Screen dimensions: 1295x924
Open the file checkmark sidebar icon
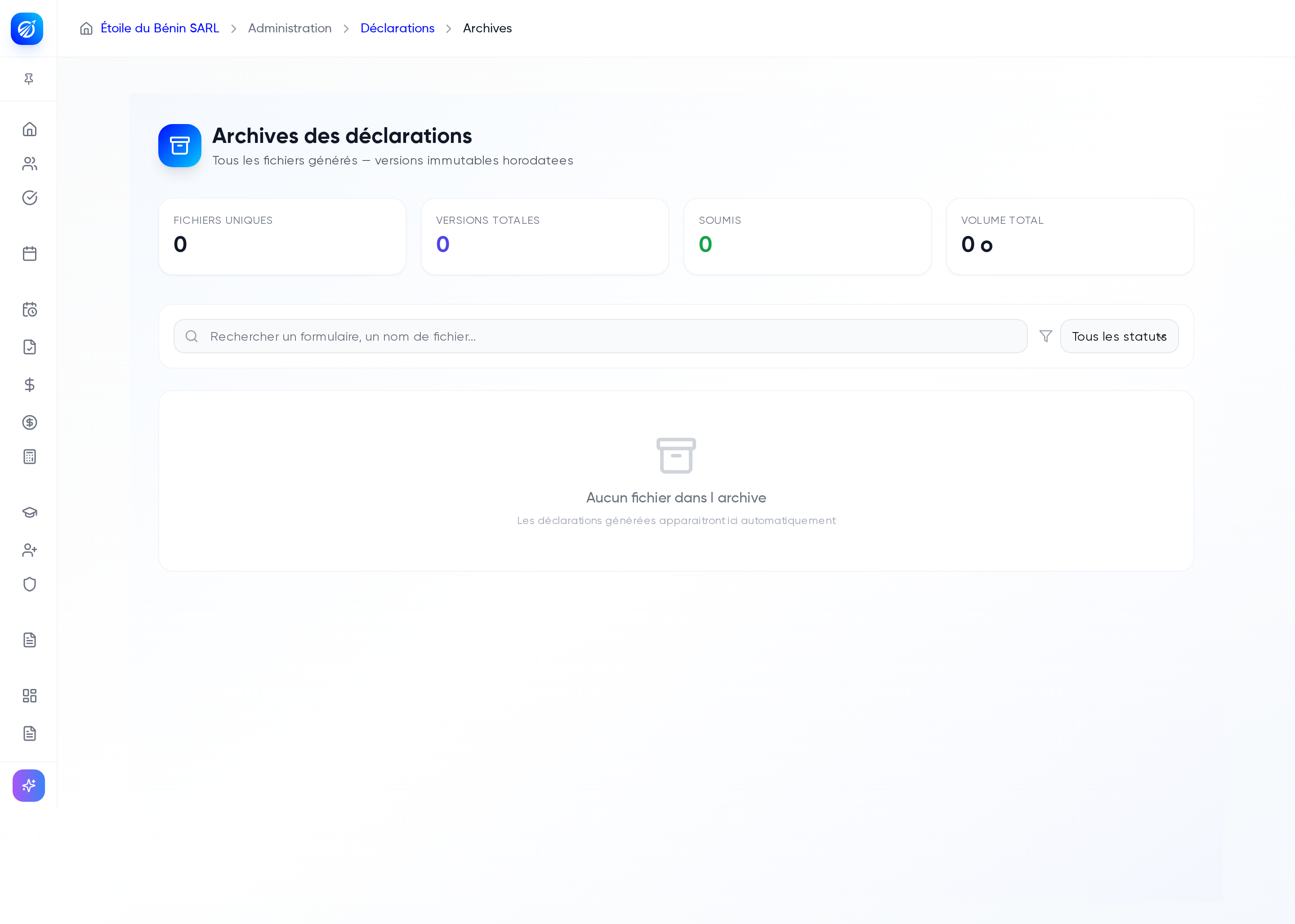click(x=30, y=346)
